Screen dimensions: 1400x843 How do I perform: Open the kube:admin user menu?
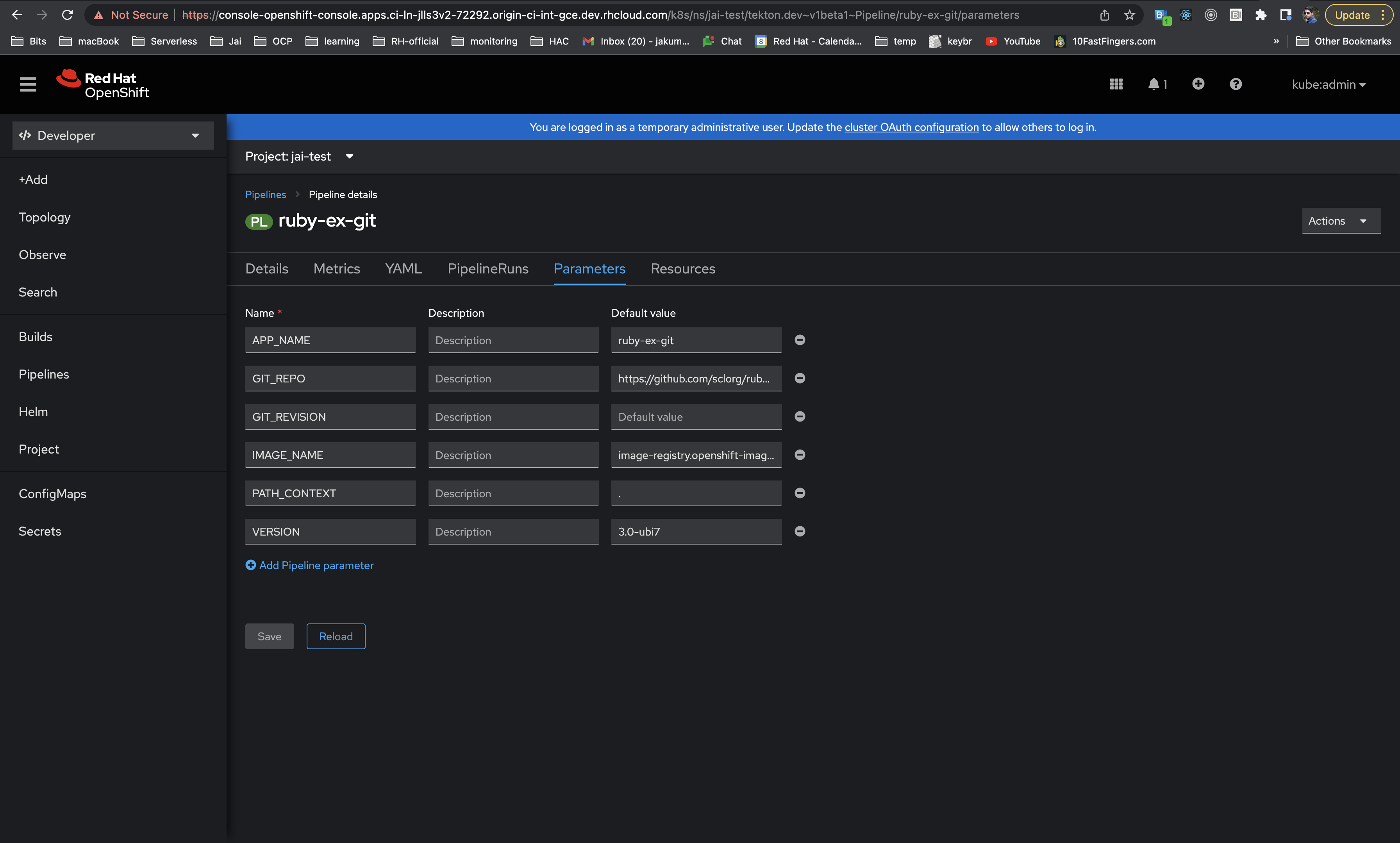point(1329,84)
